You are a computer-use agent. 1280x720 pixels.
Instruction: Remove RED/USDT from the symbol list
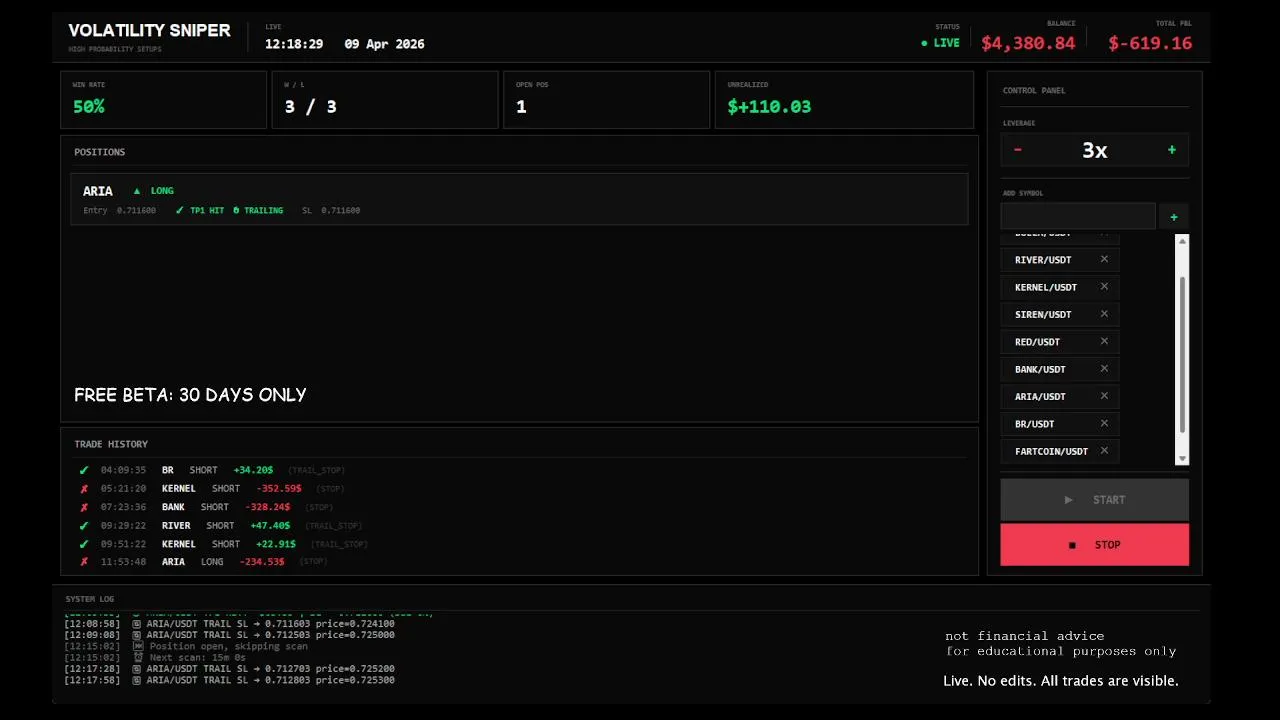[1104, 341]
